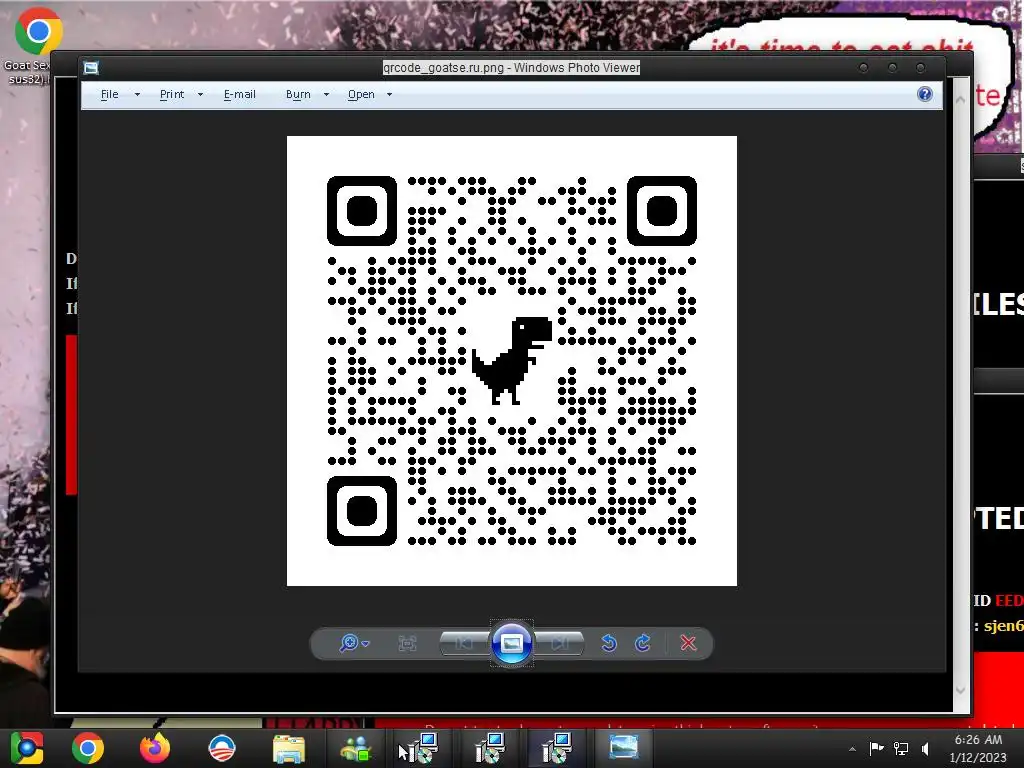
Task: Play the slide show
Action: (511, 643)
